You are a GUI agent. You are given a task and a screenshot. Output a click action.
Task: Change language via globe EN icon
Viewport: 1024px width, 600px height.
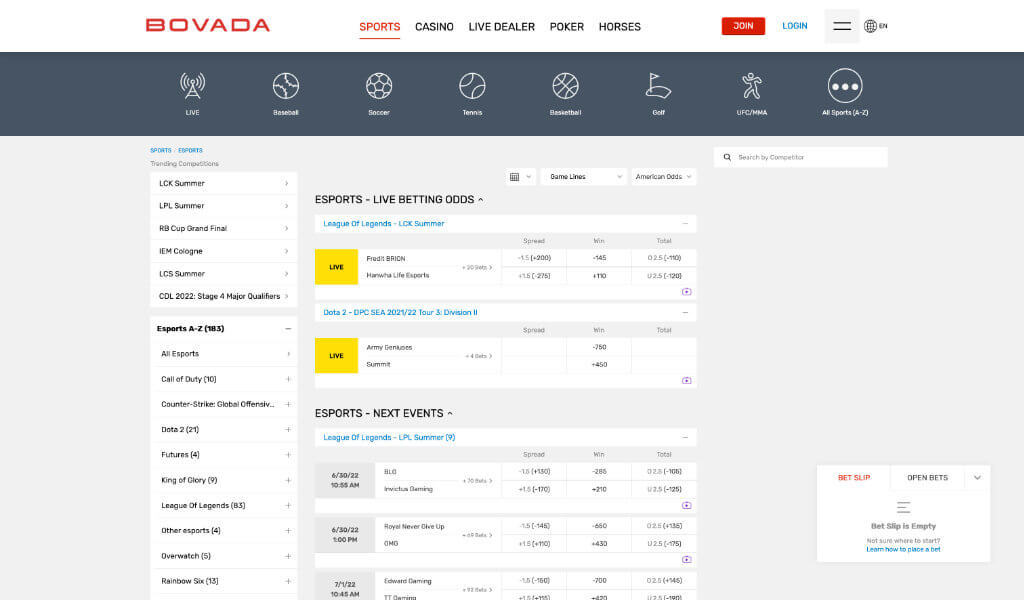click(x=876, y=26)
